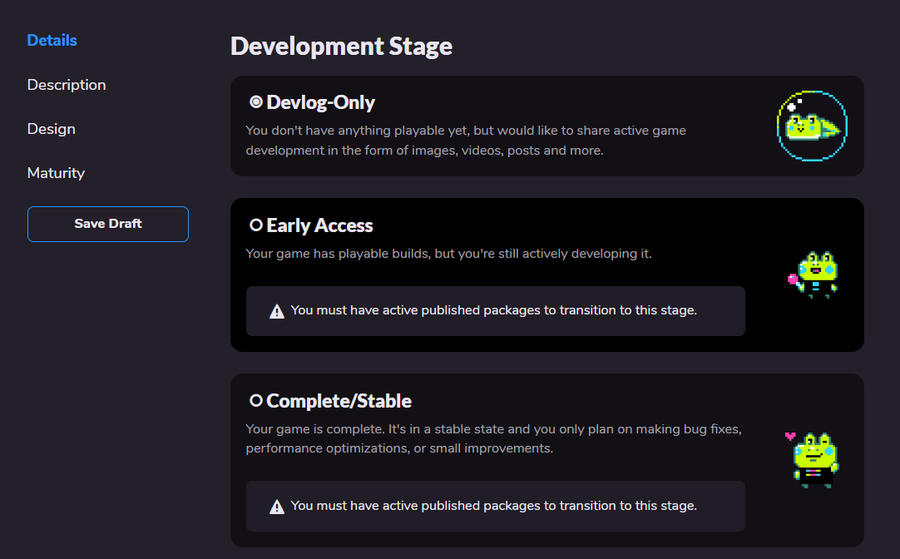
Task: Click the Devlog-Only stage title
Action: coord(321,102)
